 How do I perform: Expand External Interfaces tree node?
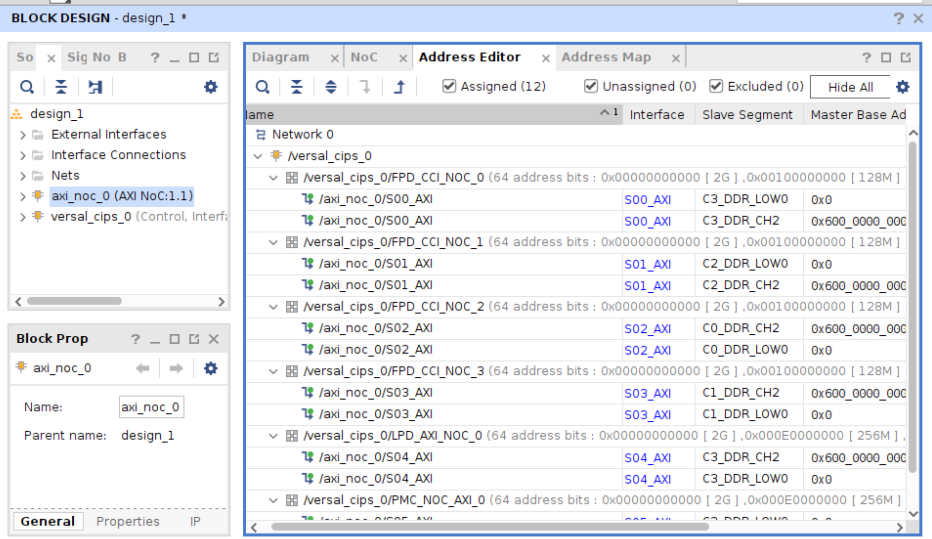pyautogui.click(x=23, y=134)
